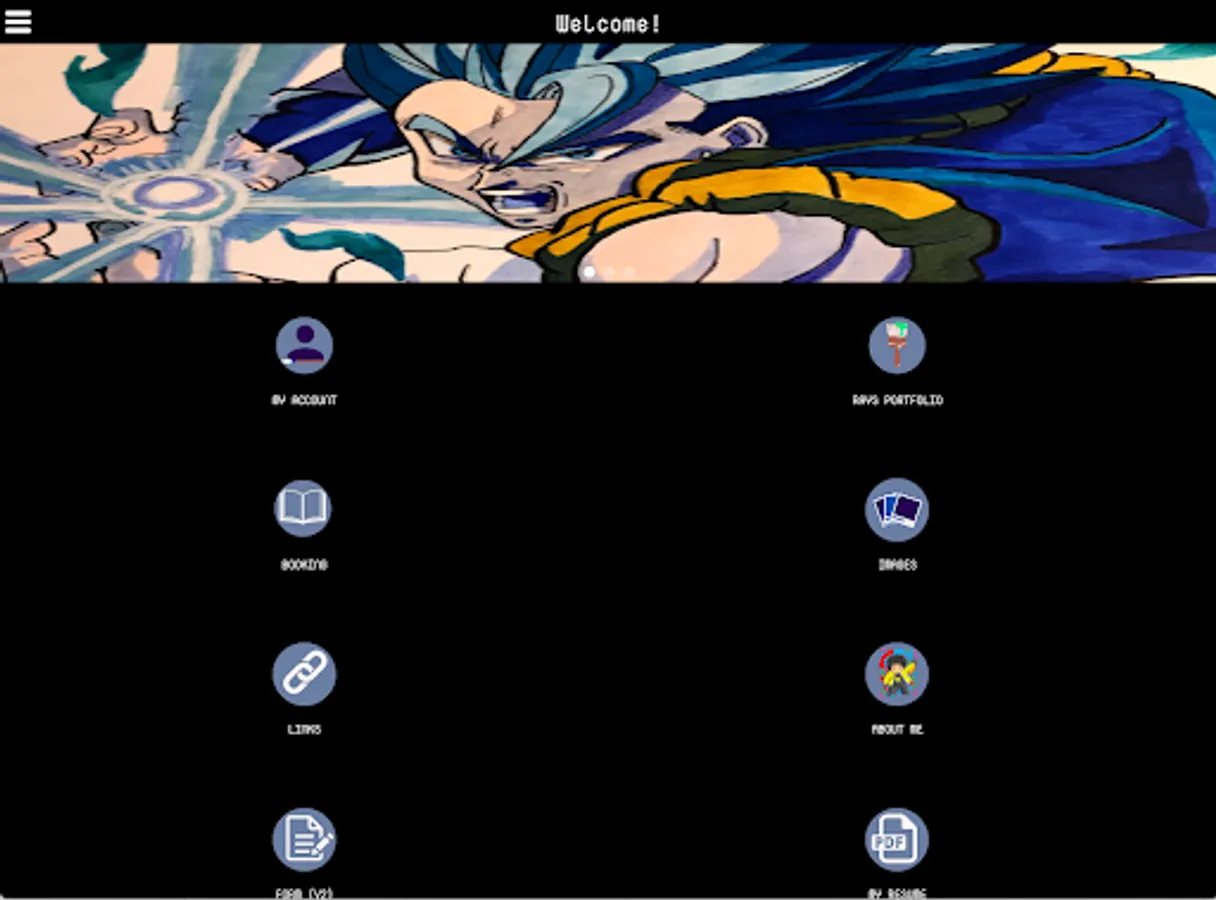Click the "RAYS PORTFOLIO" text label
The width and height of the screenshot is (1216, 900).
coord(897,400)
